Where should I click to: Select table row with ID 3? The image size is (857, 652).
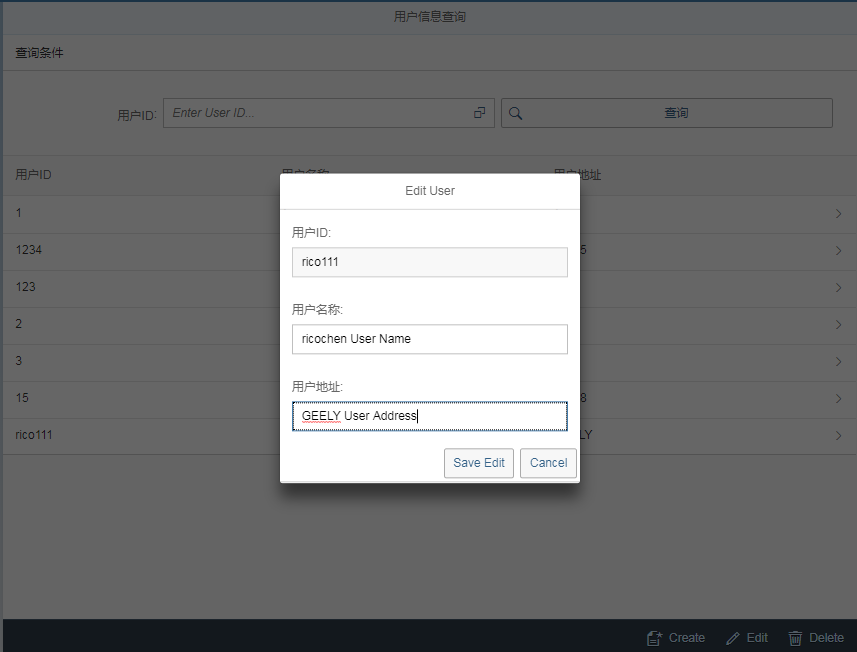point(430,362)
